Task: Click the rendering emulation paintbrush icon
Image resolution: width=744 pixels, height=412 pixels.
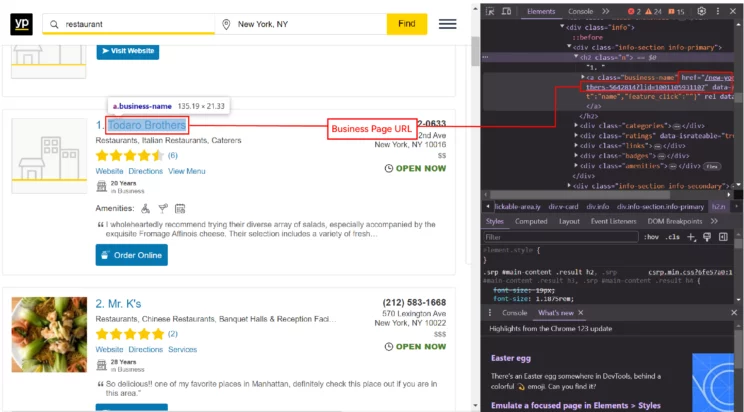Action: [707, 237]
